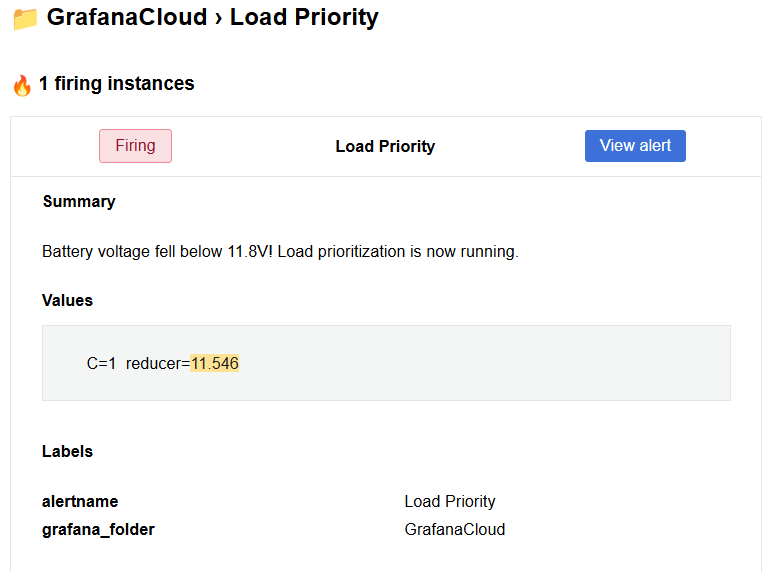Click the fire icon next to firing instances
The height and width of the screenshot is (572, 768).
click(22, 85)
